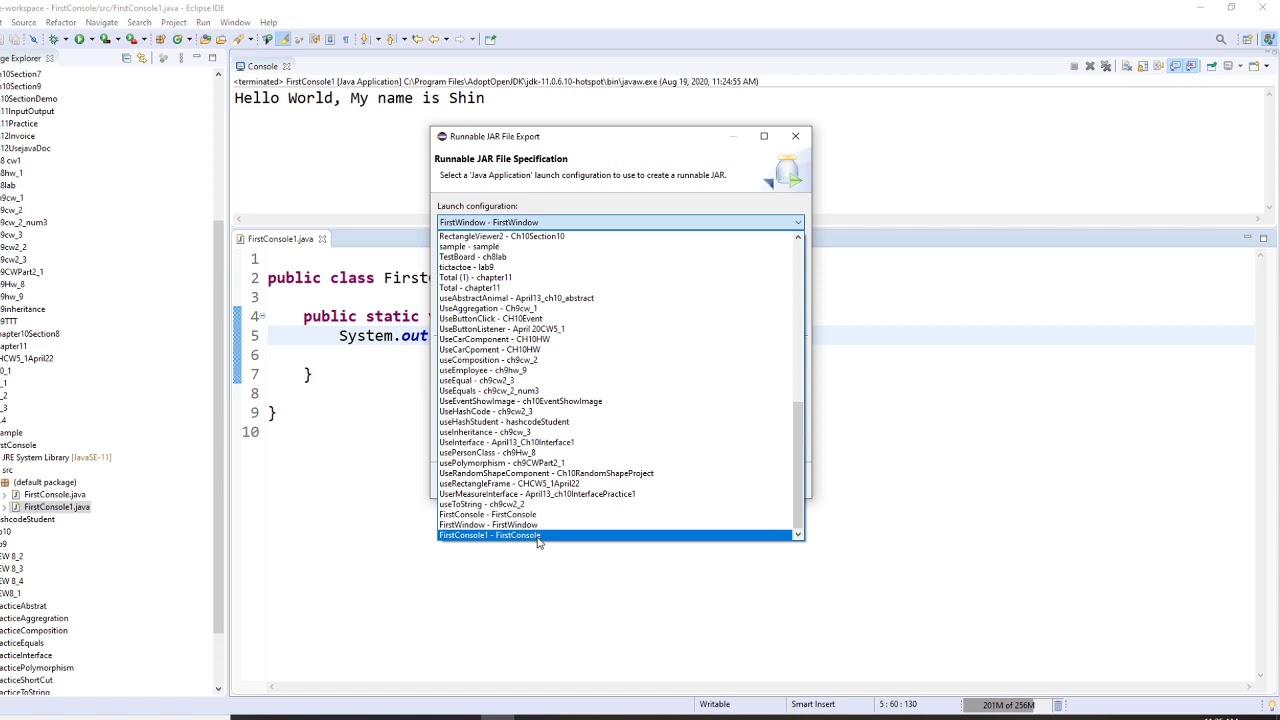This screenshot has height=720, width=1280.
Task: Open the Refactor menu
Action: point(61,22)
